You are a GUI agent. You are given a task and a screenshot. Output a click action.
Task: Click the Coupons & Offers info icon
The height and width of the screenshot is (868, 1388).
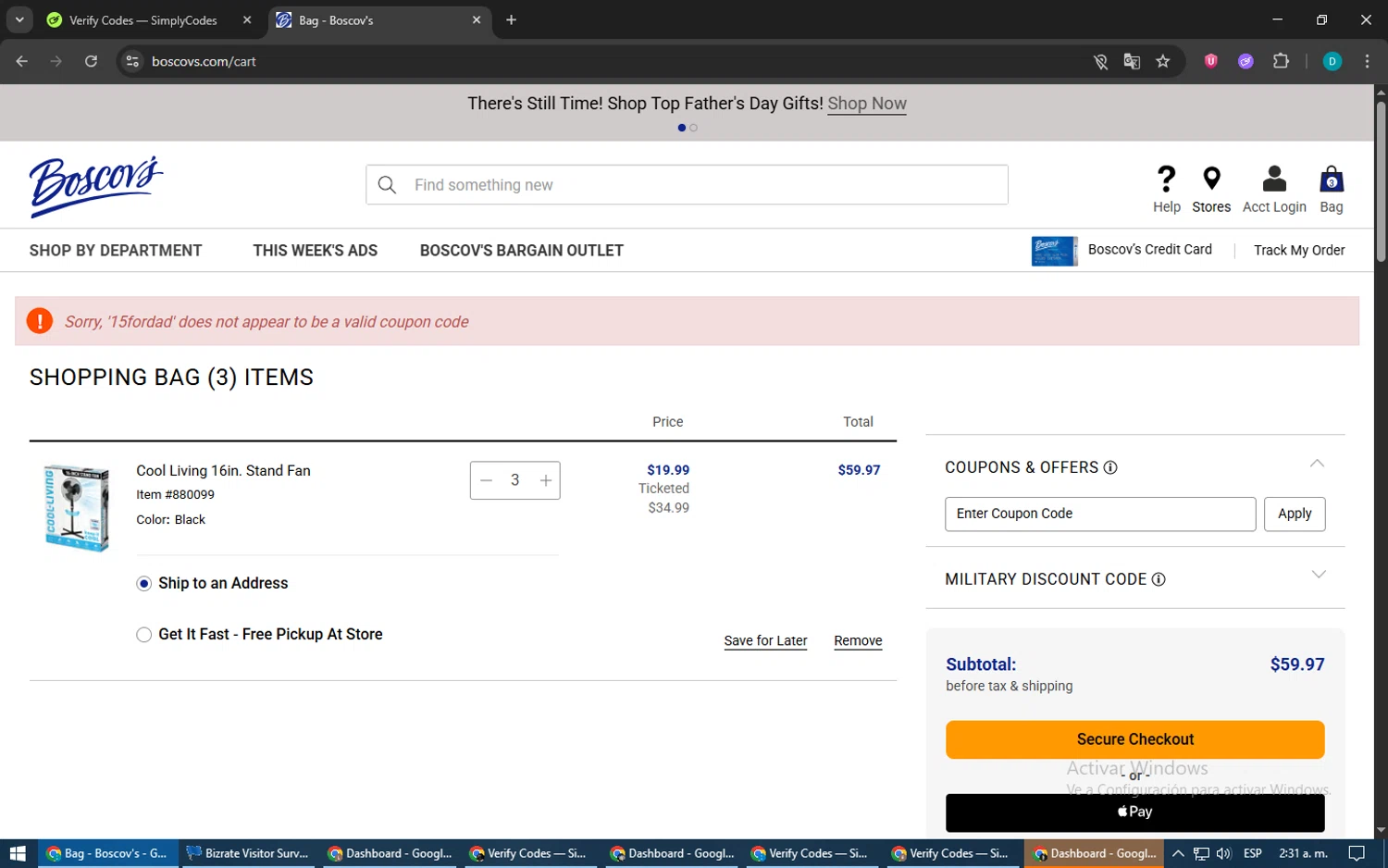pos(1110,467)
